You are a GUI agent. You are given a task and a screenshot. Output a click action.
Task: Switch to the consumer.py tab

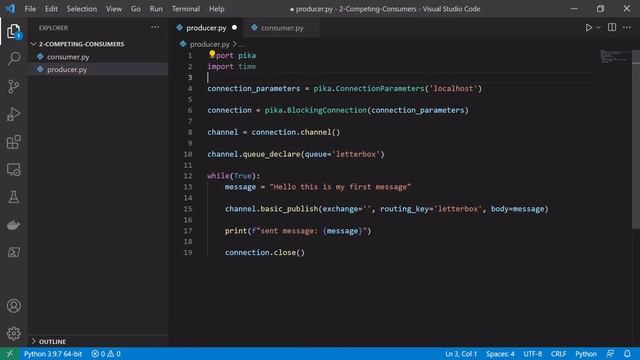tap(282, 28)
